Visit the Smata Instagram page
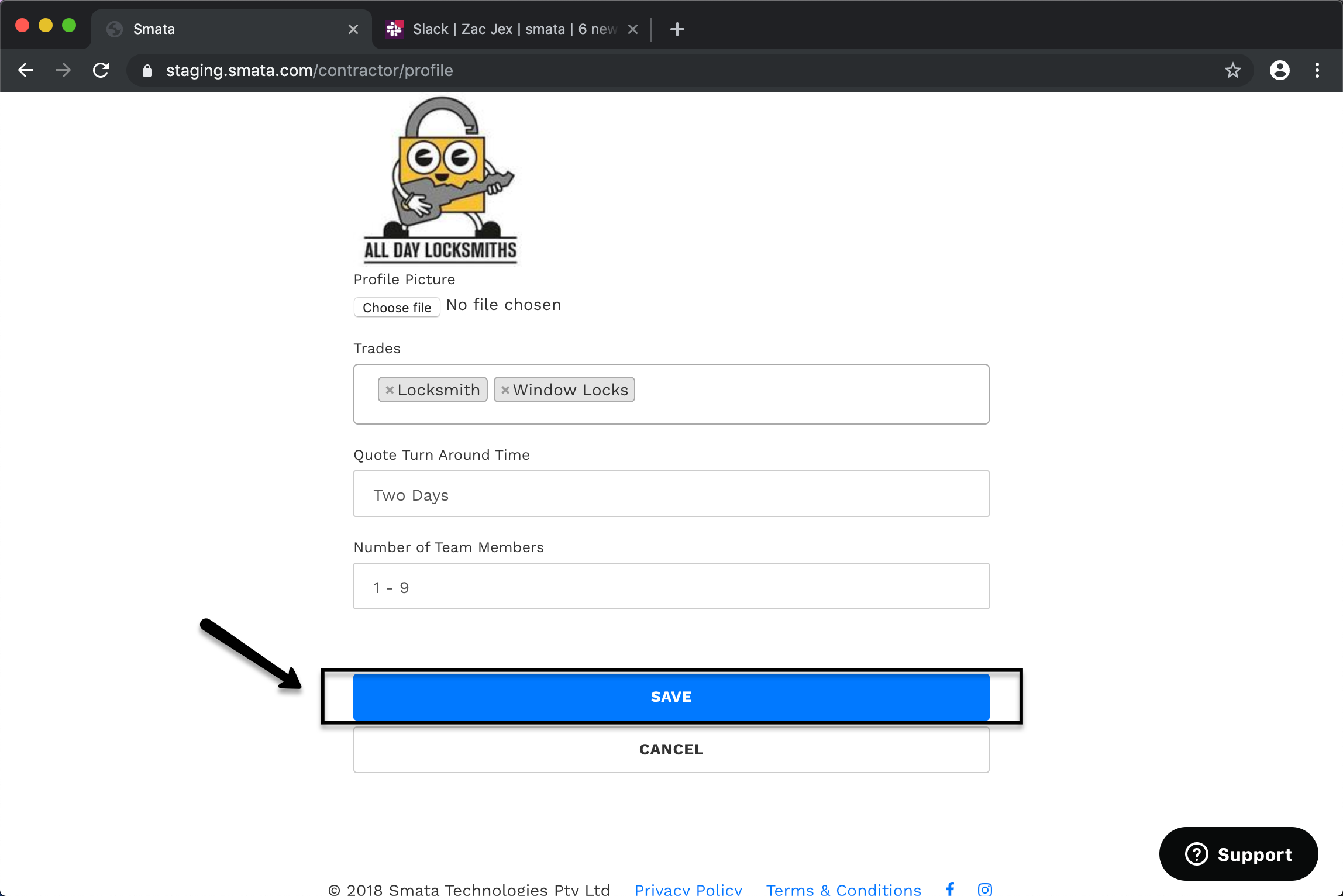The height and width of the screenshot is (896, 1343). (x=984, y=889)
